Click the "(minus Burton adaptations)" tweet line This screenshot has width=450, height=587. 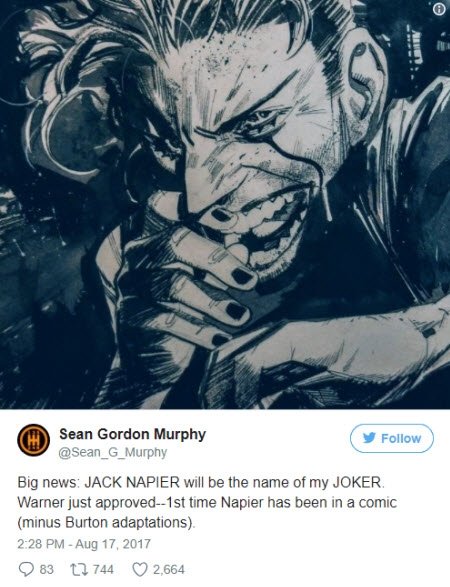tap(106, 523)
